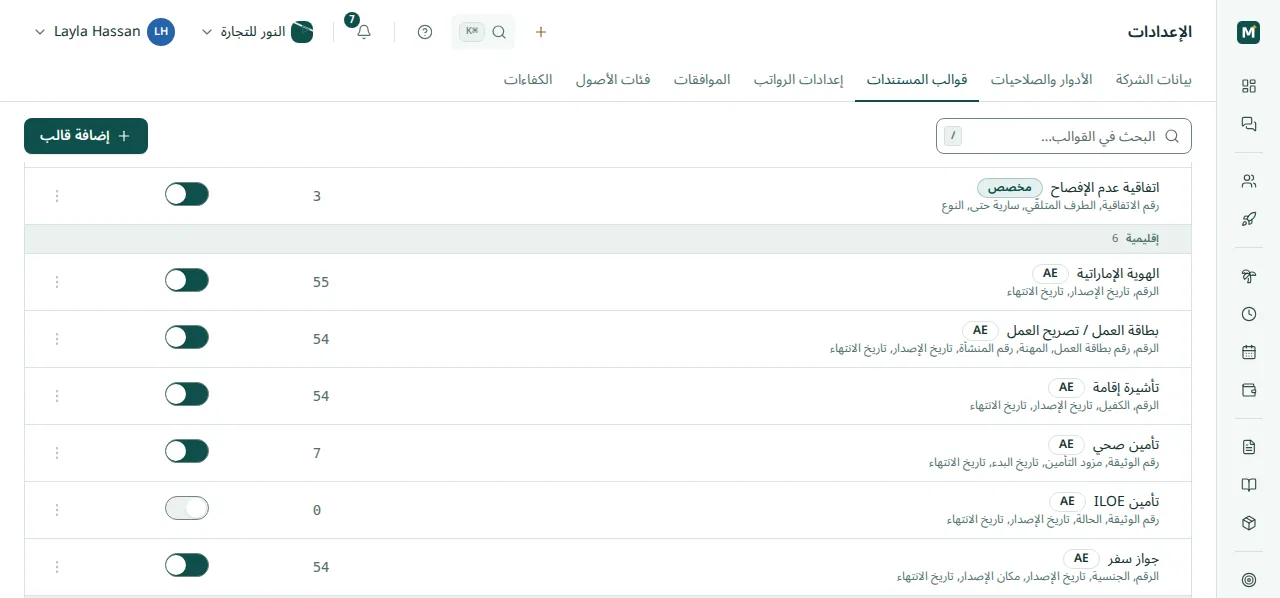
Task: Open the clock attendance sidebar icon
Action: coord(1248,314)
